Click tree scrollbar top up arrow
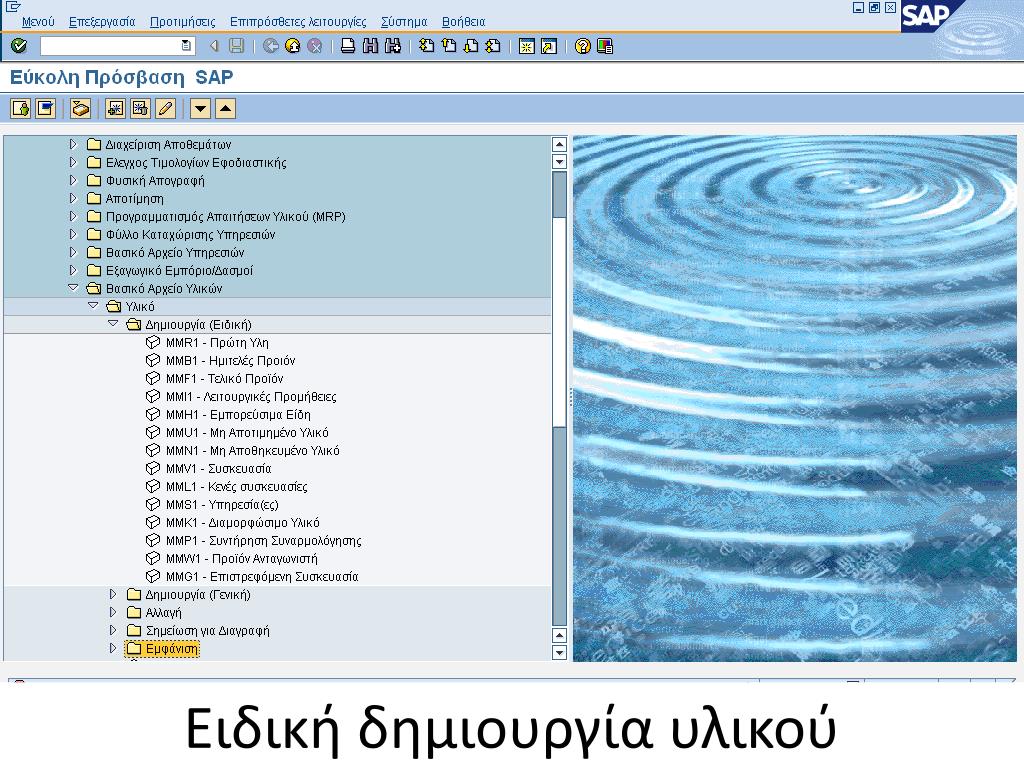This screenshot has width=1024, height=768. (x=559, y=144)
